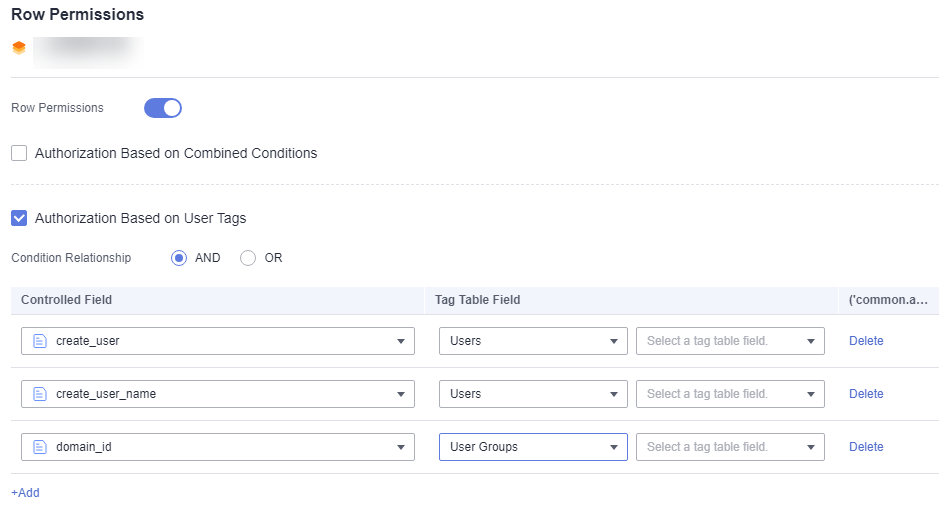Uncheck Authorization Based on User Tags

pos(19,218)
